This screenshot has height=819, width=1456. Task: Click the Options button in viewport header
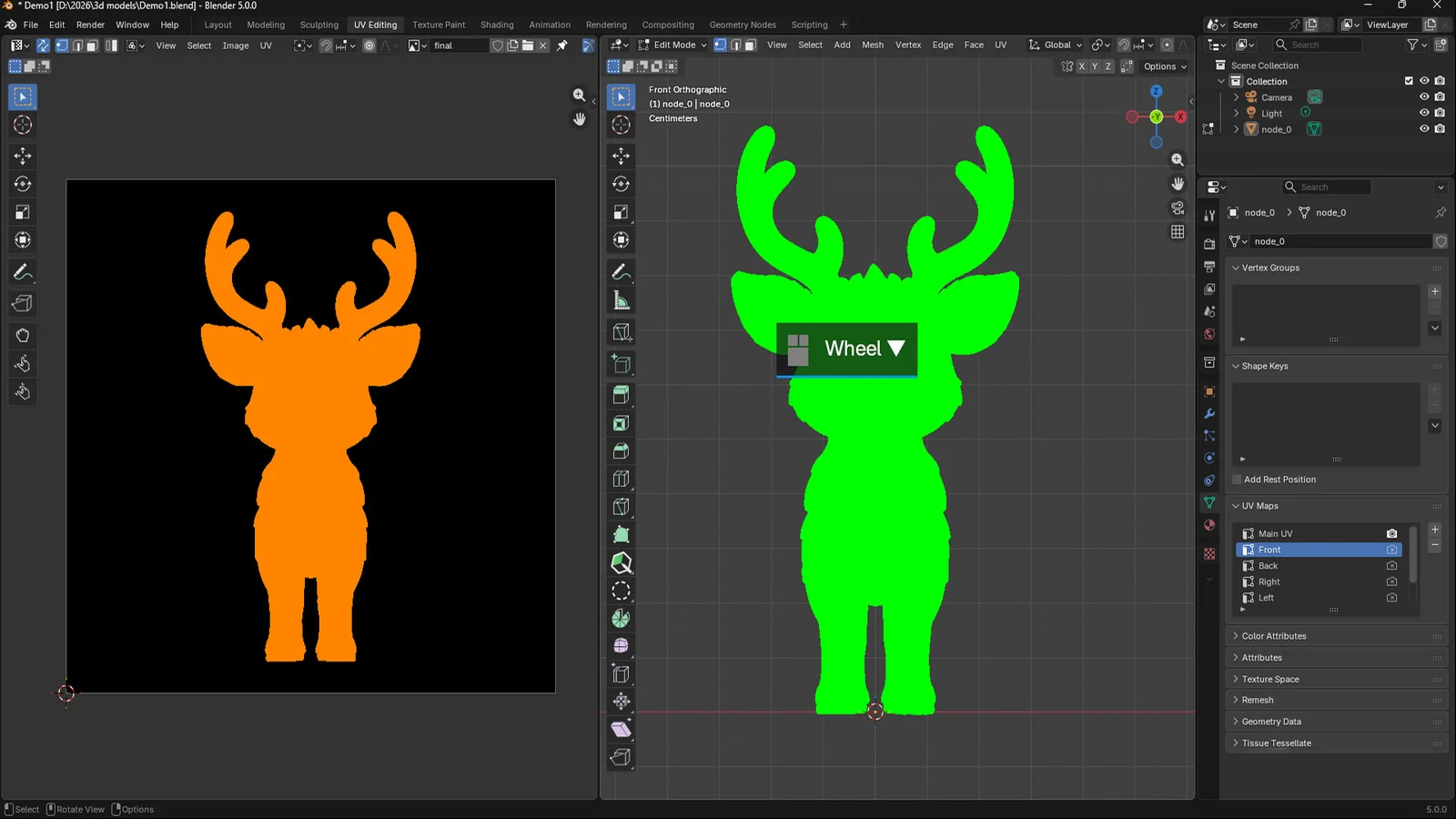point(1162,66)
